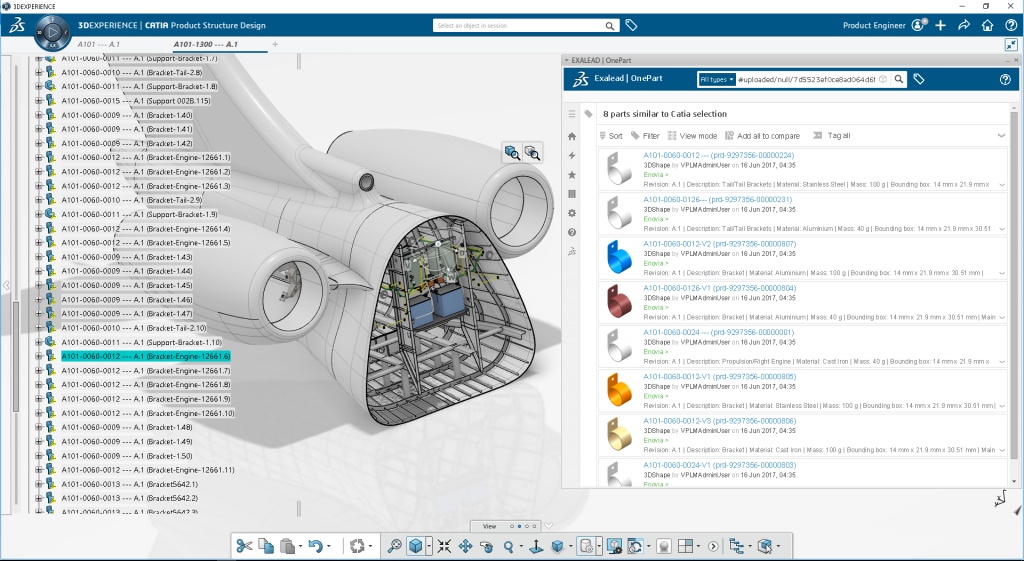The height and width of the screenshot is (561, 1024).
Task: Open result link A101-0060-0024 prd-00000001
Action: (719, 332)
